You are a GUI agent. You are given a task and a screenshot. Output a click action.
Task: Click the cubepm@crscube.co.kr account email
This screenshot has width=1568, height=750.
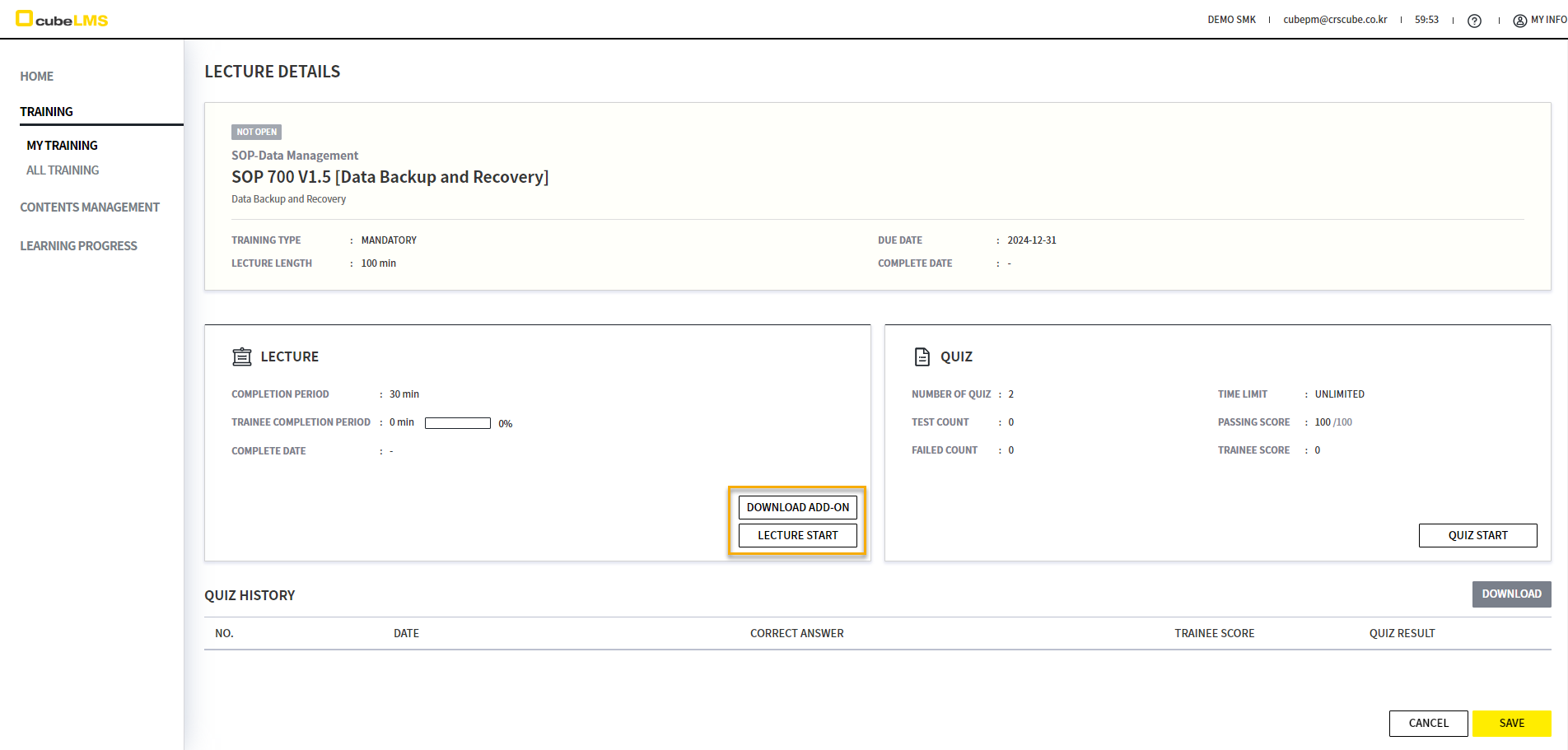pyautogui.click(x=1335, y=20)
